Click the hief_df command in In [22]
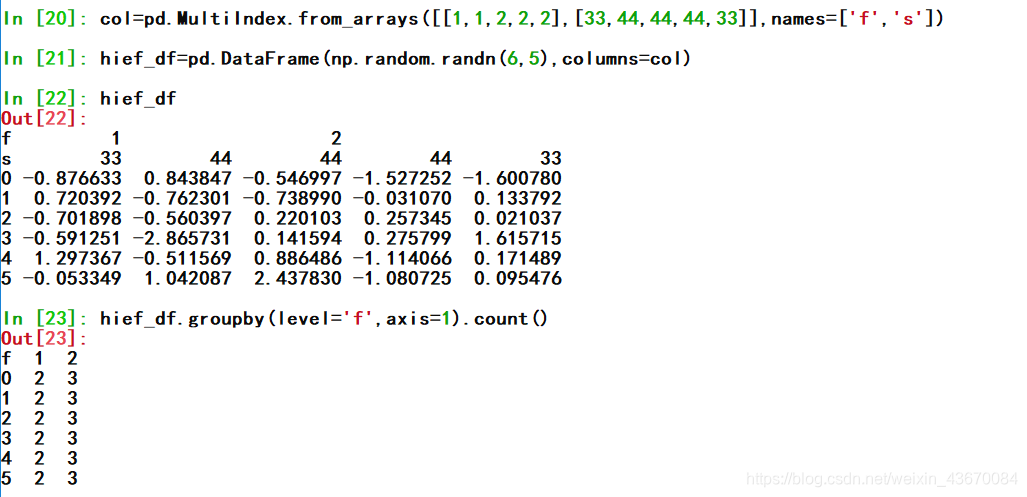Image resolution: width=1027 pixels, height=497 pixels. coord(138,99)
